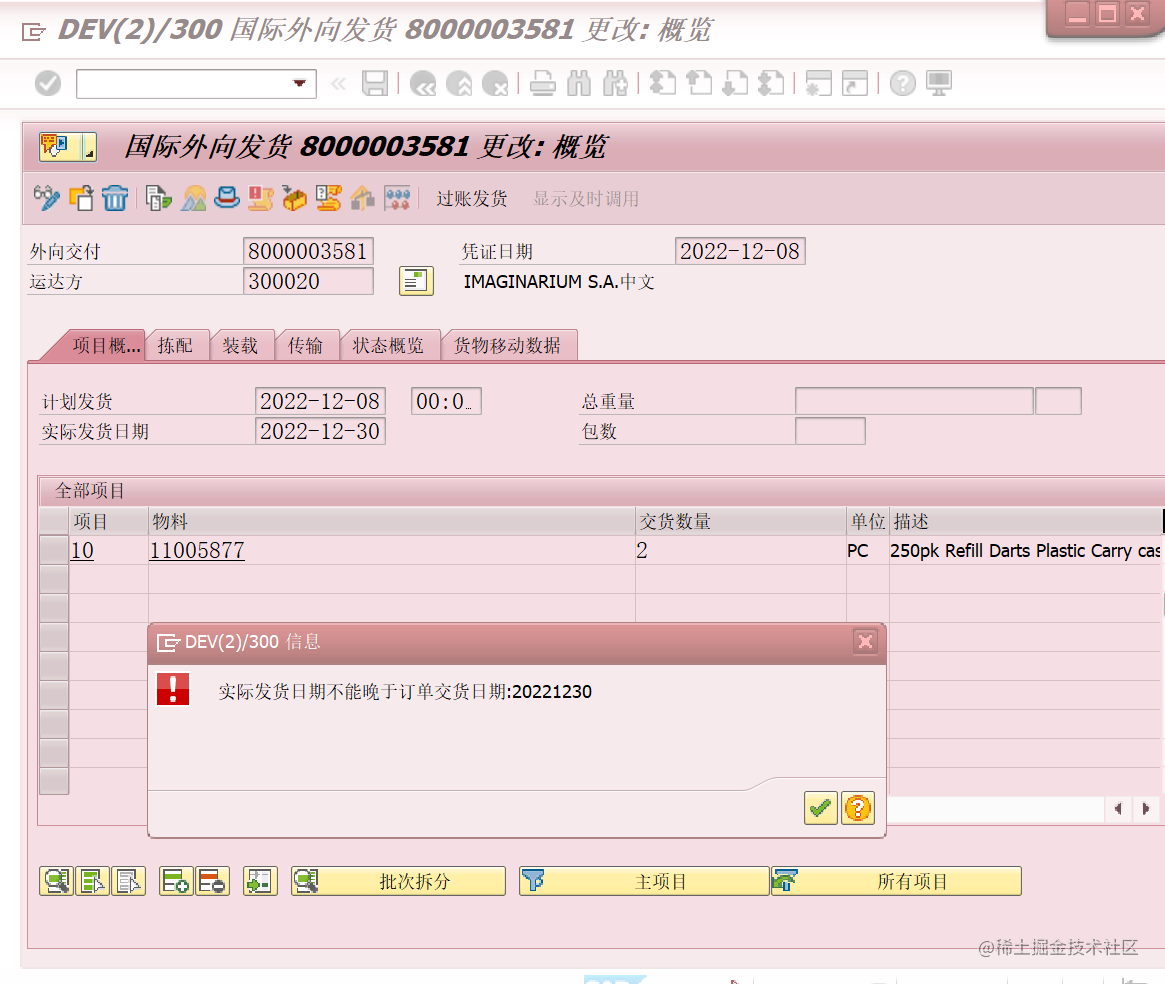Open search with the binoculars icon

pos(578,84)
